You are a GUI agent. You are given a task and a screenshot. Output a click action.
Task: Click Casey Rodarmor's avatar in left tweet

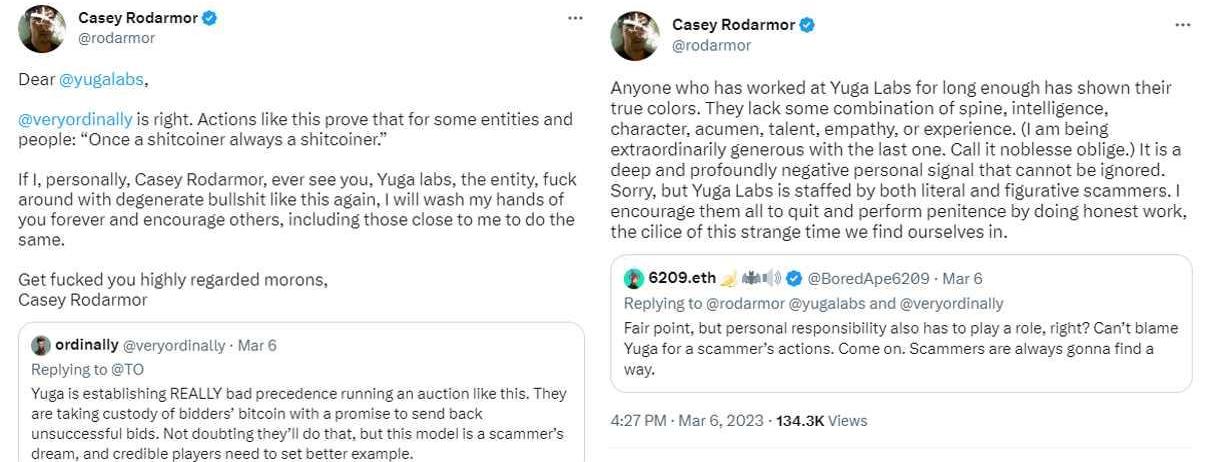42,28
